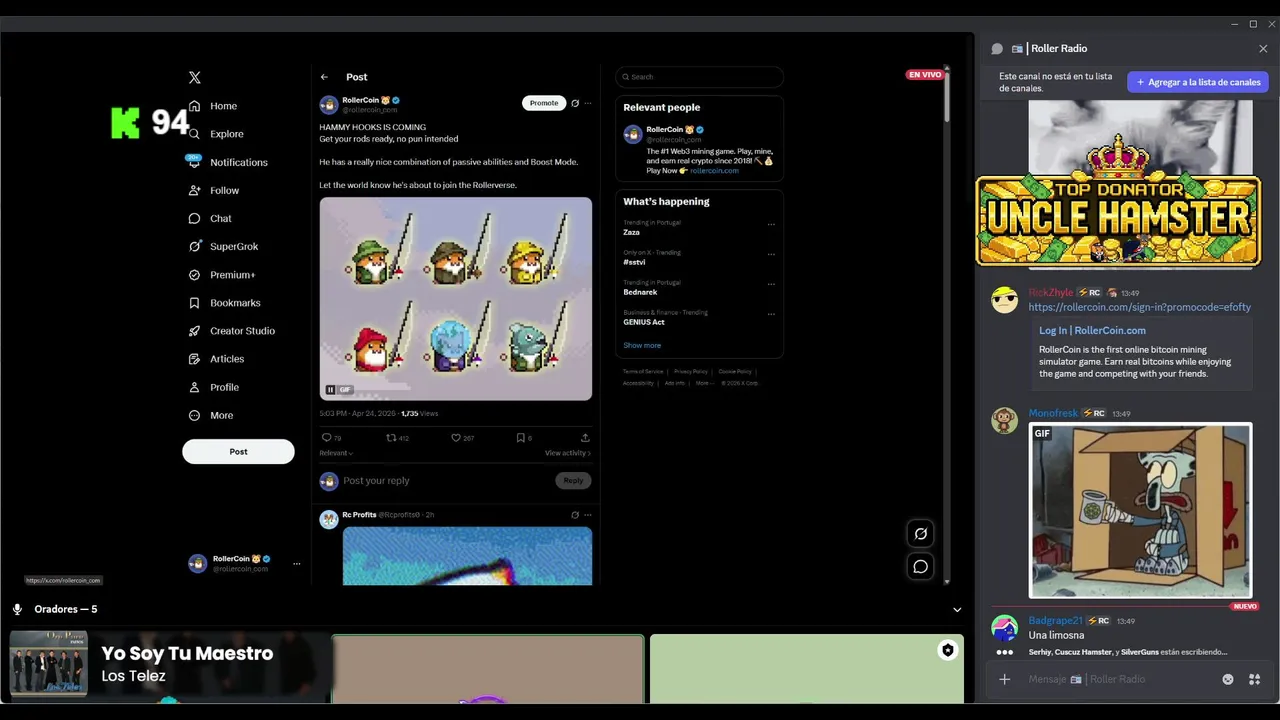Screen dimensions: 1280x720
Task: Click the Grok icon beside Promote
Action: pyautogui.click(x=575, y=103)
